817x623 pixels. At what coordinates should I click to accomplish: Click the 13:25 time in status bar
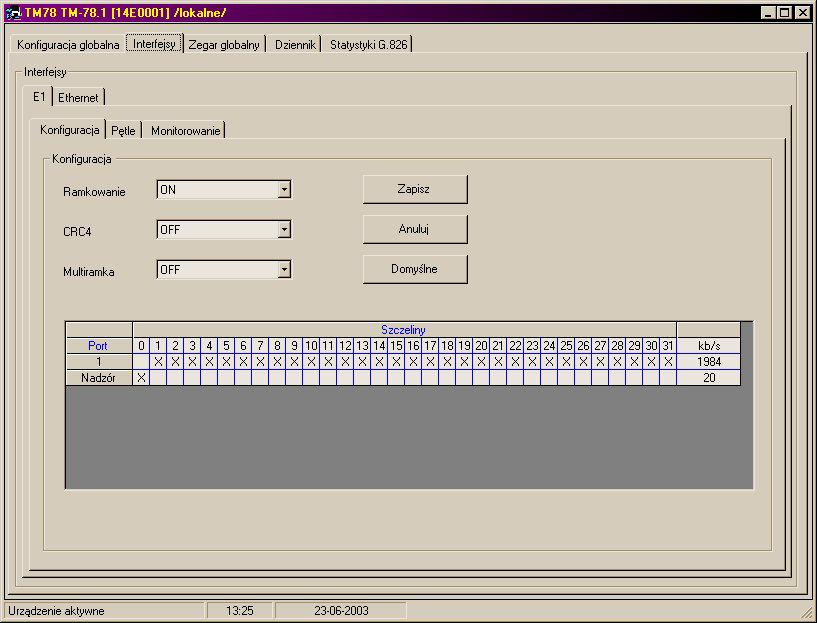click(x=240, y=610)
